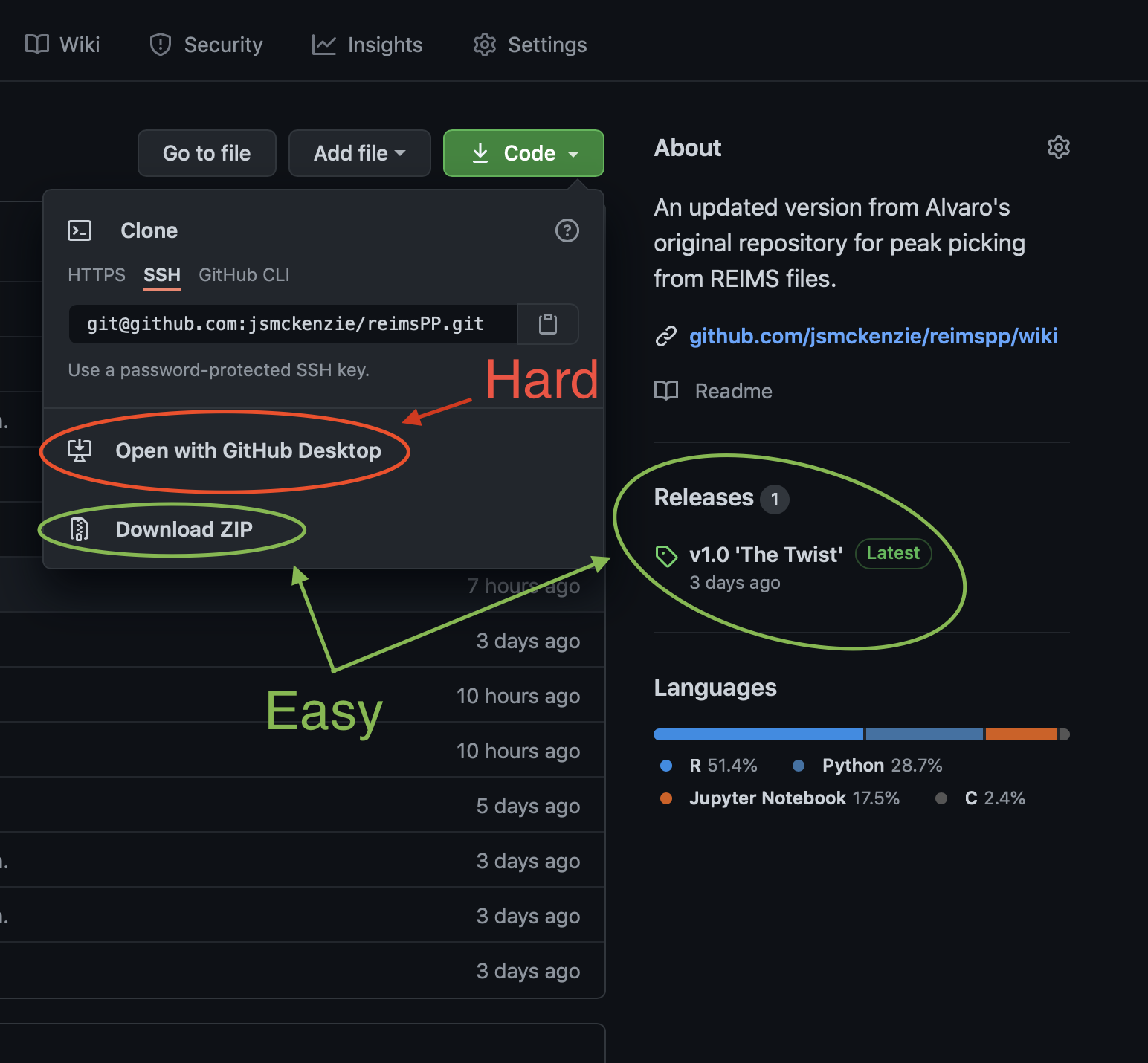Copy the clone URL with clipboard icon

point(548,324)
